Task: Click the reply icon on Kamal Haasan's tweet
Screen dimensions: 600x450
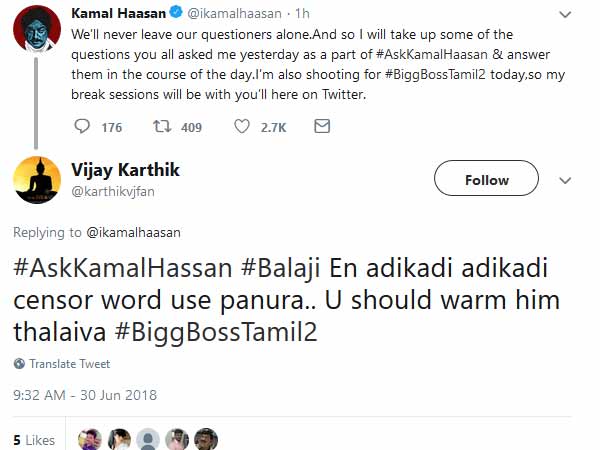Action: coord(84,127)
